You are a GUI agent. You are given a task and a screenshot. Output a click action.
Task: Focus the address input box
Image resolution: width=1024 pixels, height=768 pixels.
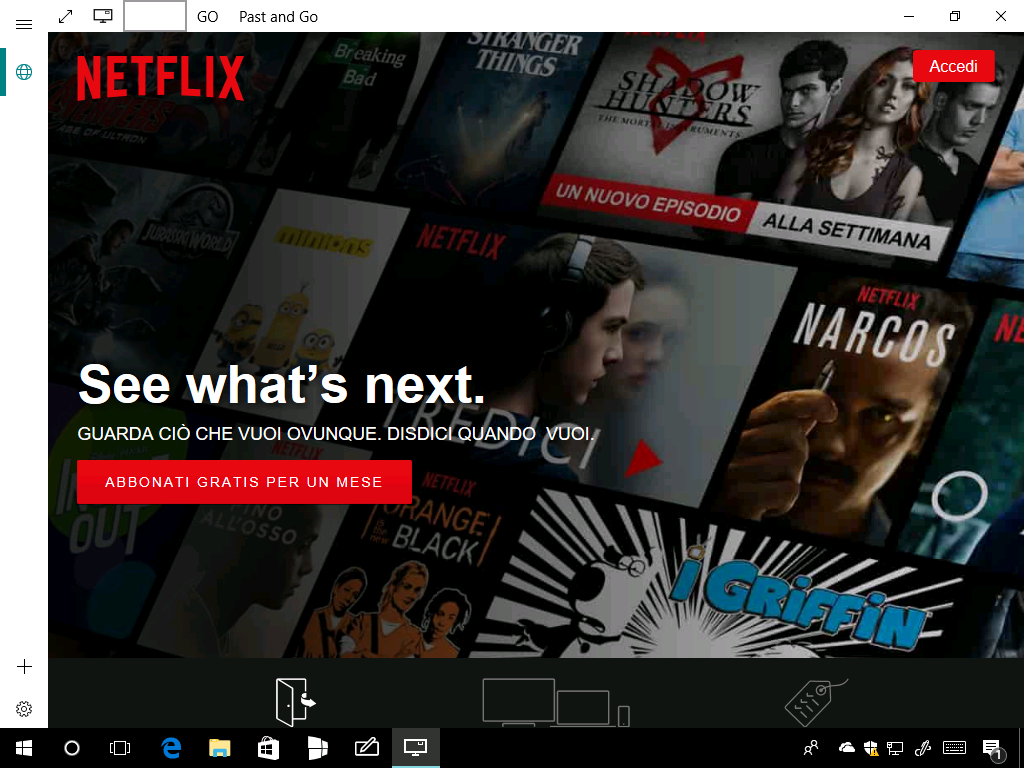(x=155, y=16)
